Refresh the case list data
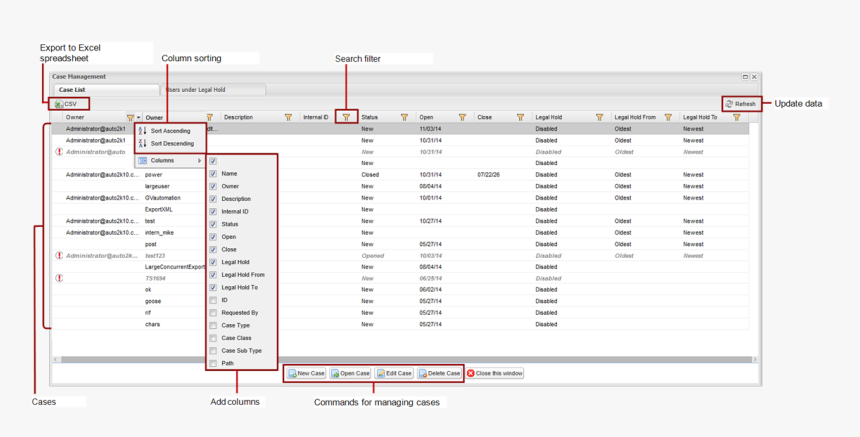Viewport: 860px width, 437px height. tap(741, 104)
